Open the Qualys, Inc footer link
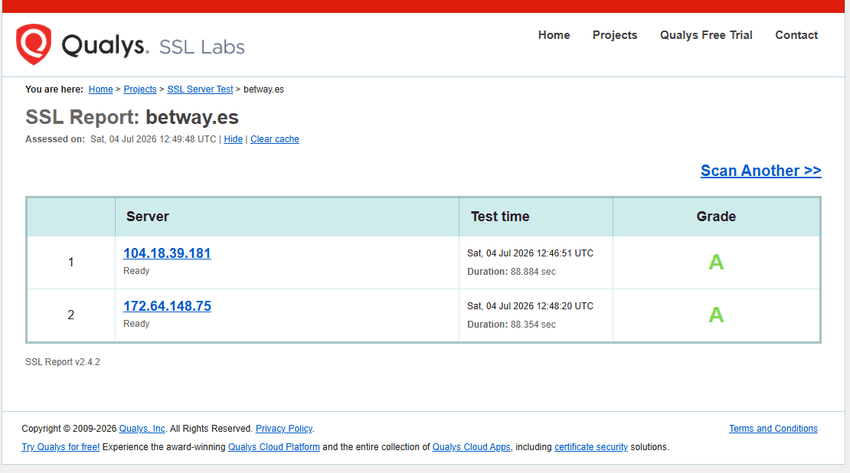The width and height of the screenshot is (850, 473). [x=142, y=429]
